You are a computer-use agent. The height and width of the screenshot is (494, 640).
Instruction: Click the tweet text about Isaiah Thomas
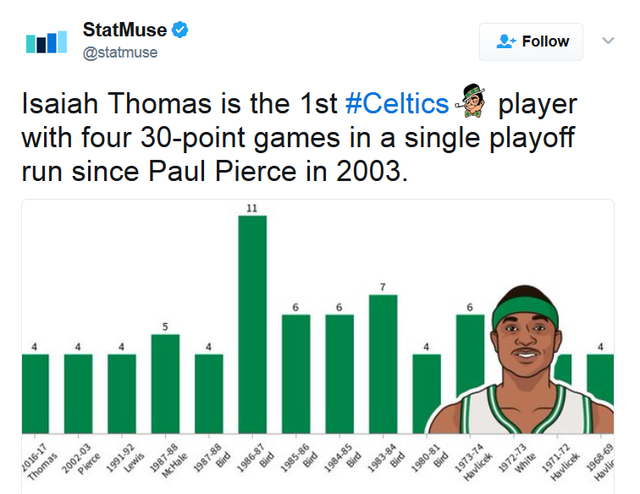[299, 137]
